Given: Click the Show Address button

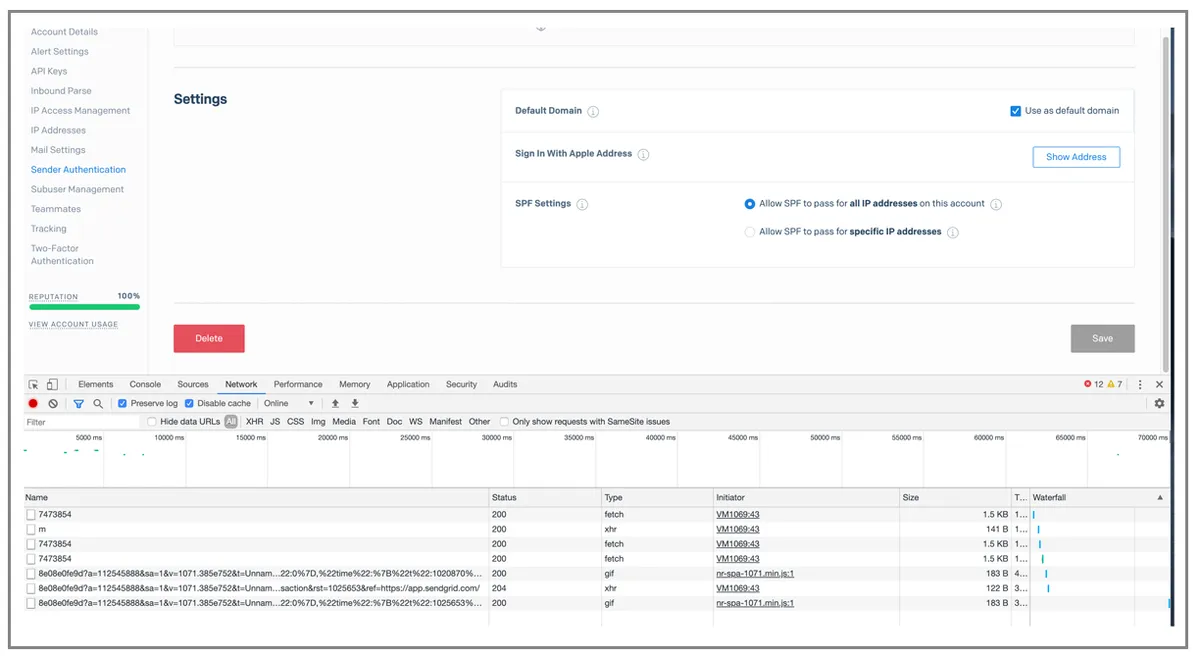Looking at the screenshot, I should [1076, 157].
